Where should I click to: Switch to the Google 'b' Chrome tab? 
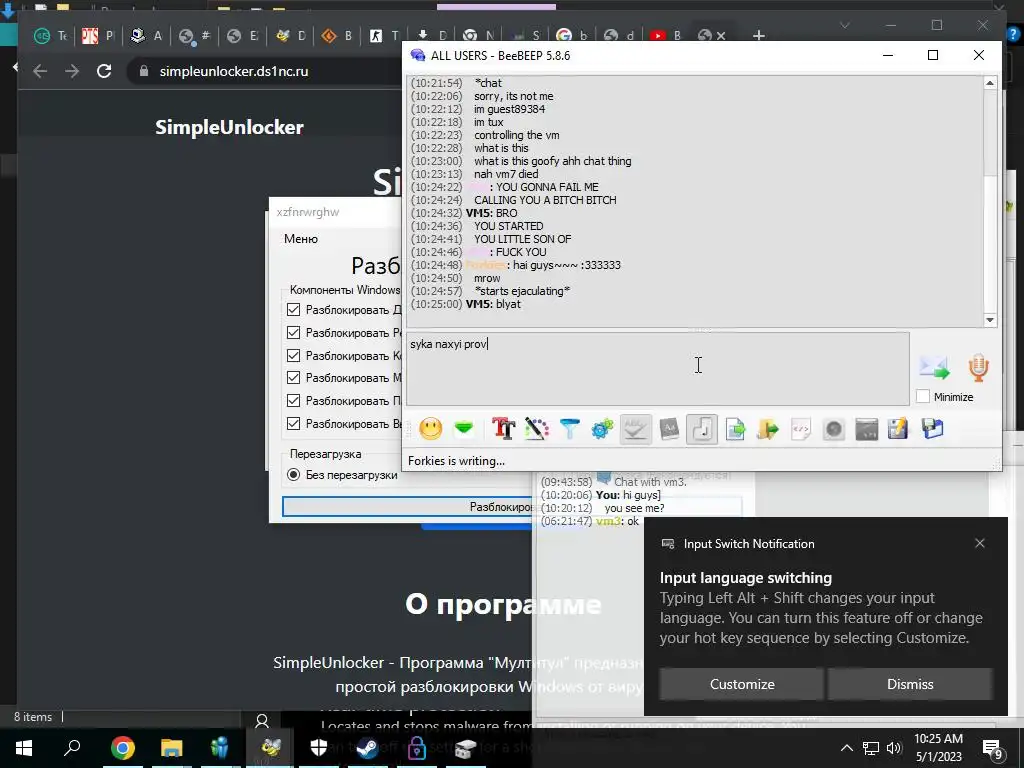coord(570,36)
